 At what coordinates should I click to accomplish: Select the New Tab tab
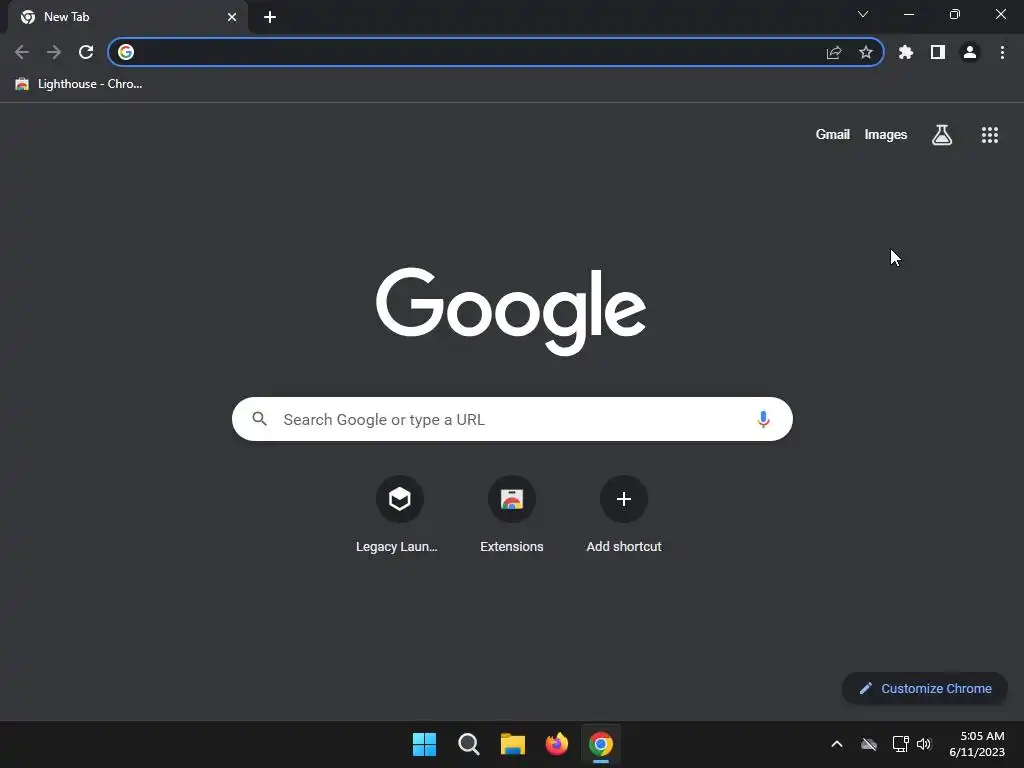(128, 17)
